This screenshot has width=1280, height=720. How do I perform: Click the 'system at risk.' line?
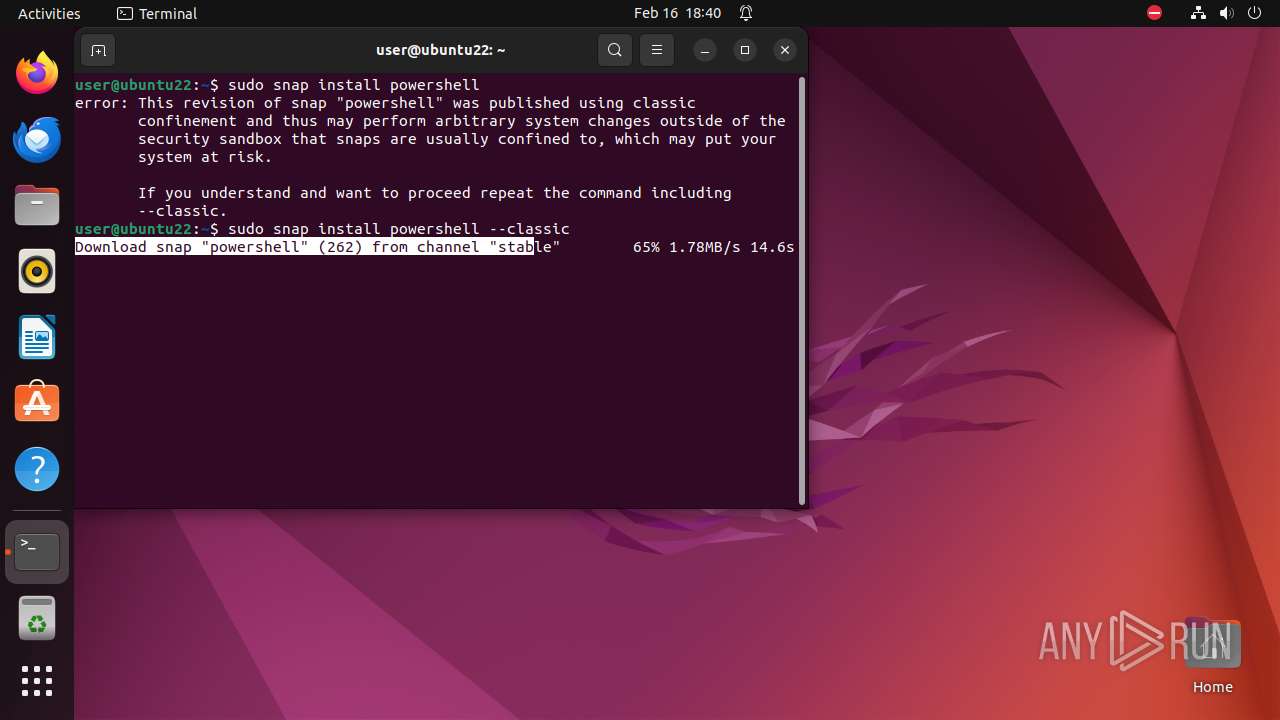pos(205,157)
